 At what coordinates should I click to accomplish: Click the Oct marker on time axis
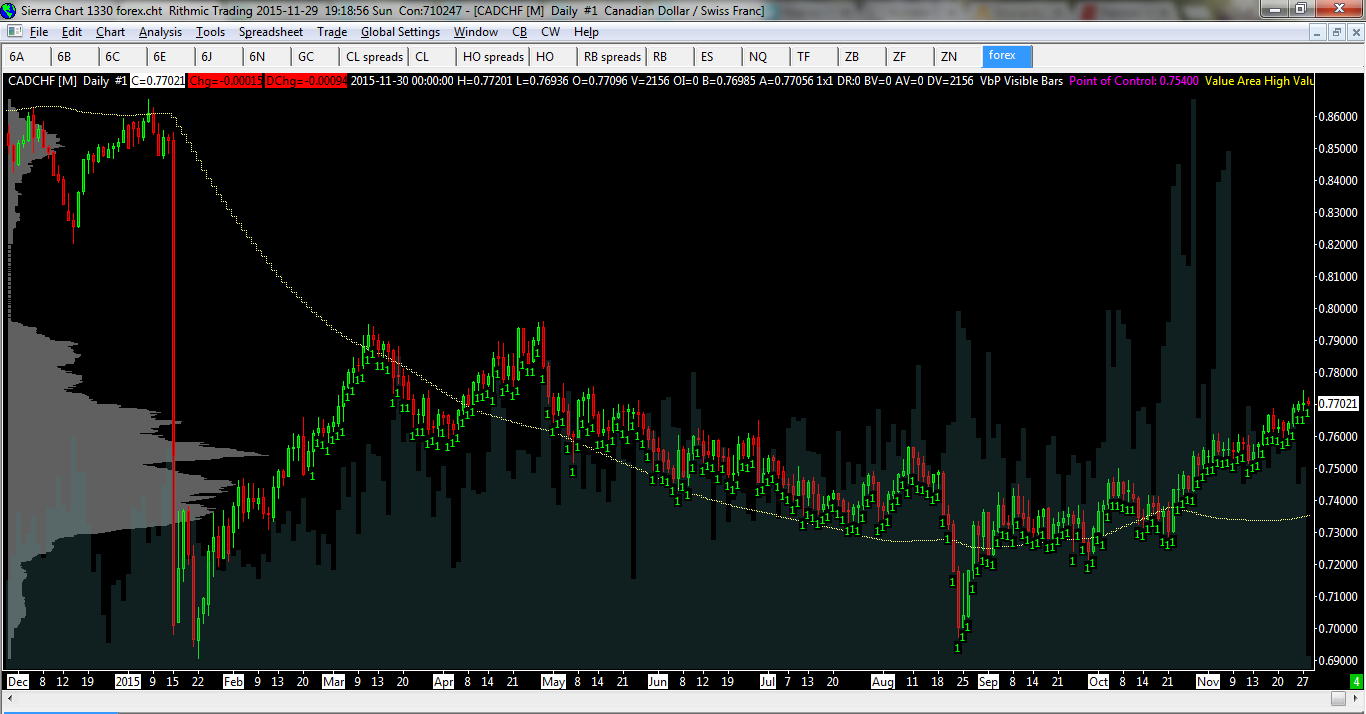[1099, 681]
